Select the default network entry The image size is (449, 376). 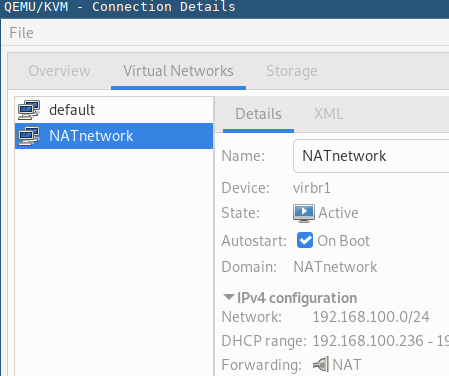click(x=114, y=110)
